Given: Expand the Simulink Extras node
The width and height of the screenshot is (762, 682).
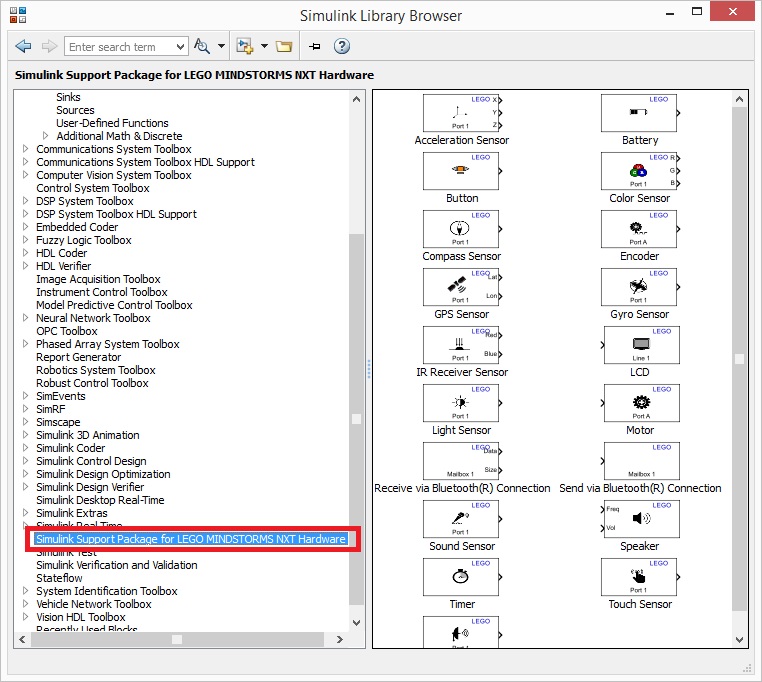Looking at the screenshot, I should pos(25,513).
